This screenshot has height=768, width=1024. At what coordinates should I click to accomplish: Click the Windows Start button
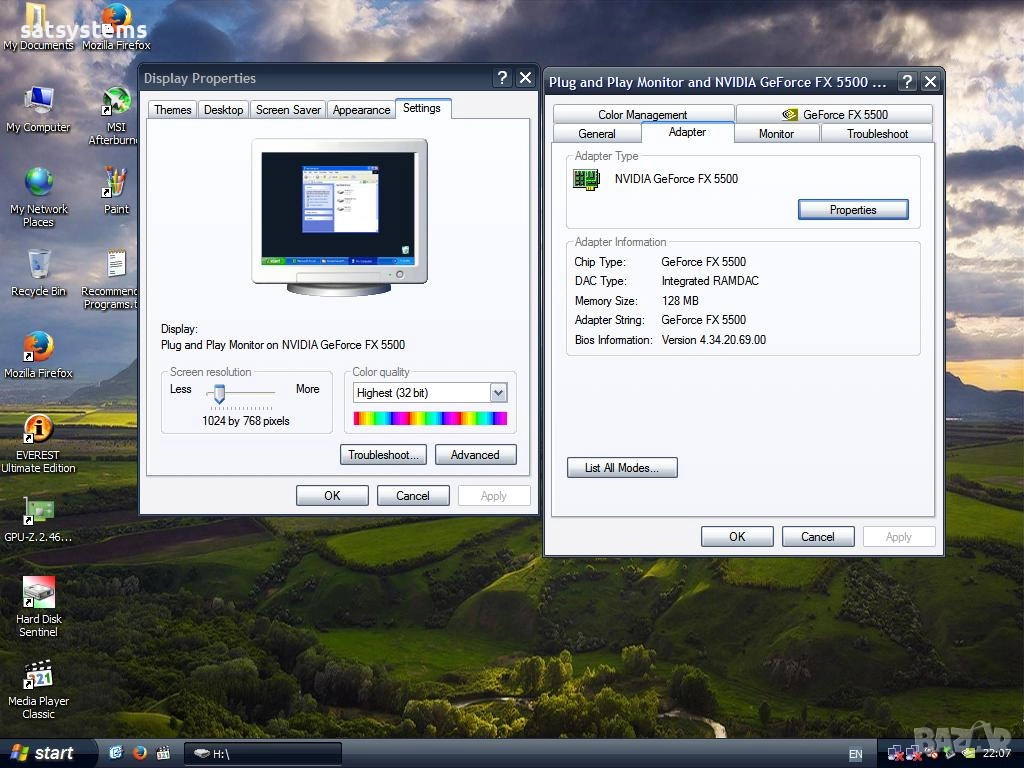[42, 753]
